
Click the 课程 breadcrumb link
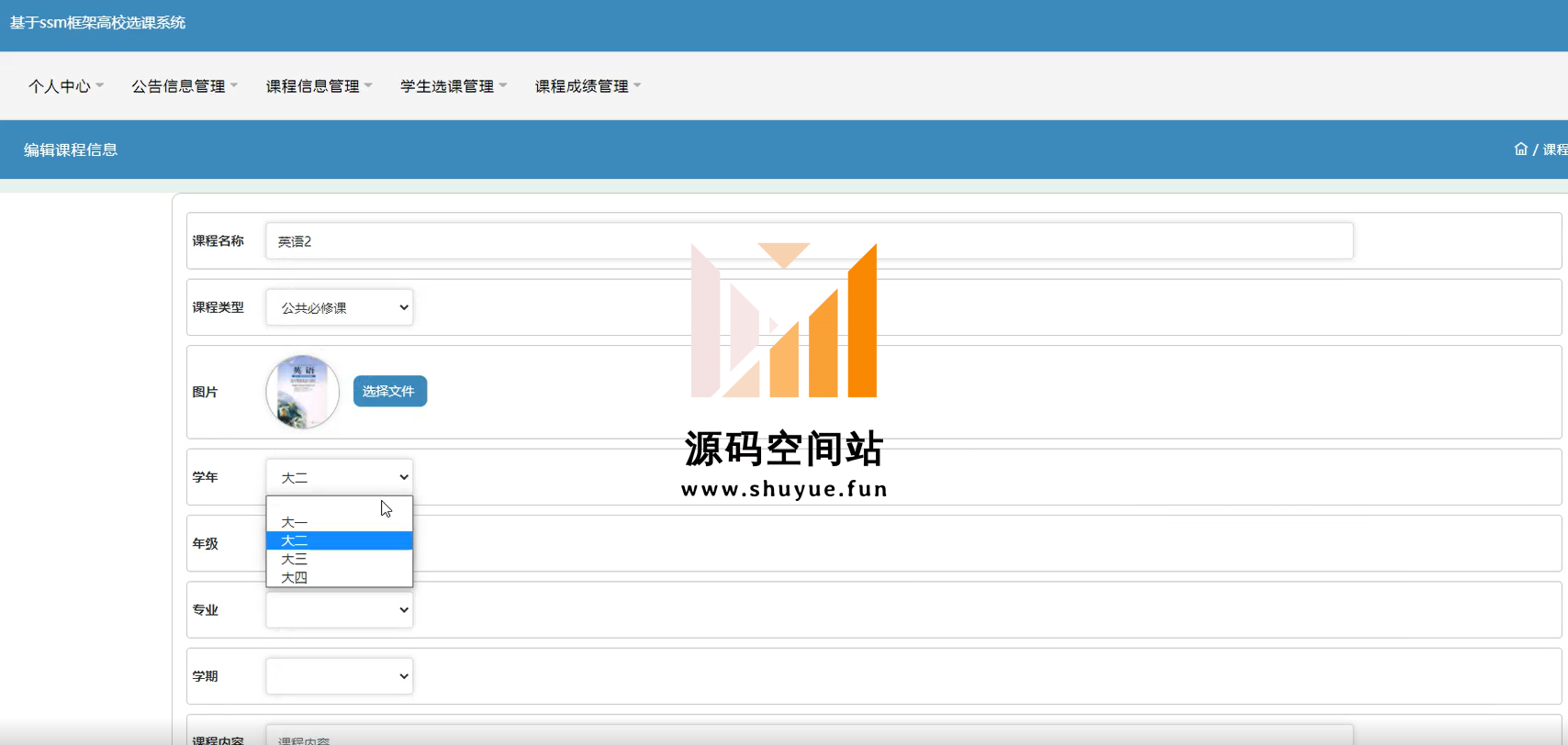pos(1555,150)
